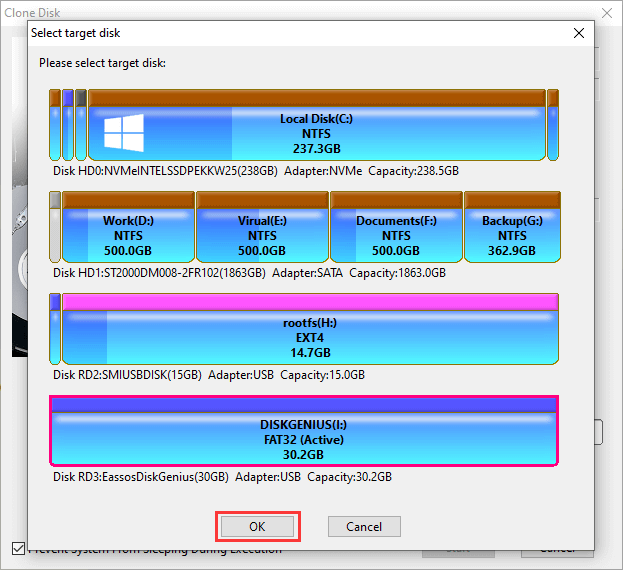623x570 pixels.
Task: Click the magenta header bar of rootfs(H:)
Action: pos(309,301)
